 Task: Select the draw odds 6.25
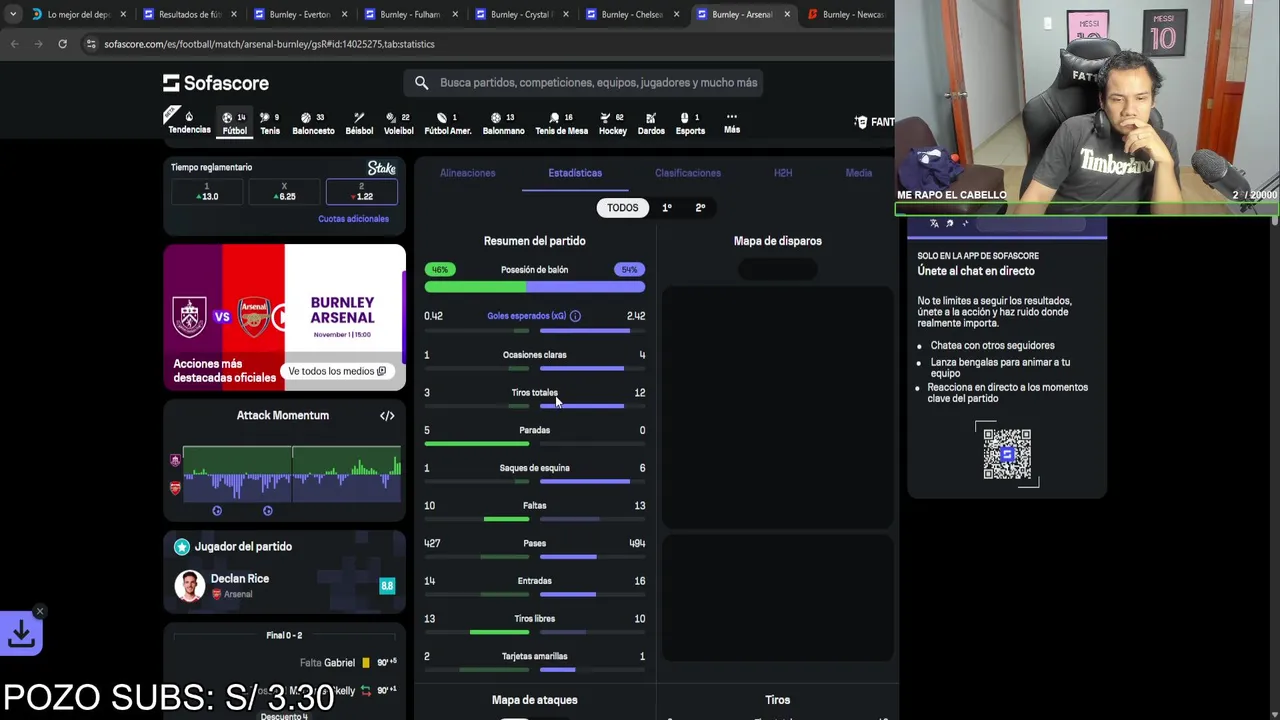[285, 192]
